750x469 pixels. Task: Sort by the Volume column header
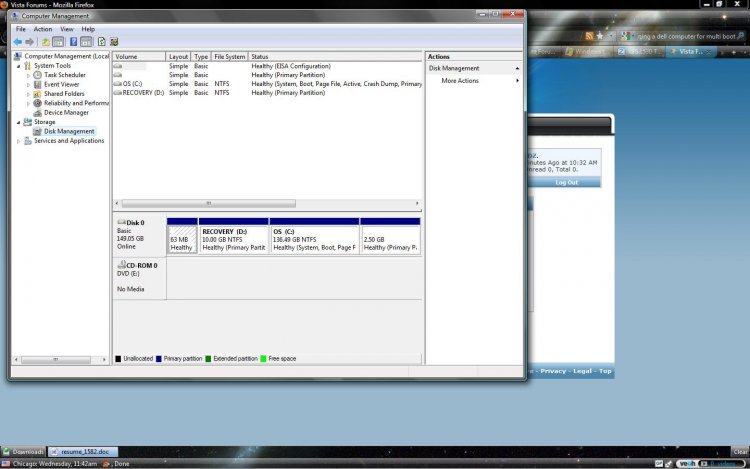(x=139, y=56)
